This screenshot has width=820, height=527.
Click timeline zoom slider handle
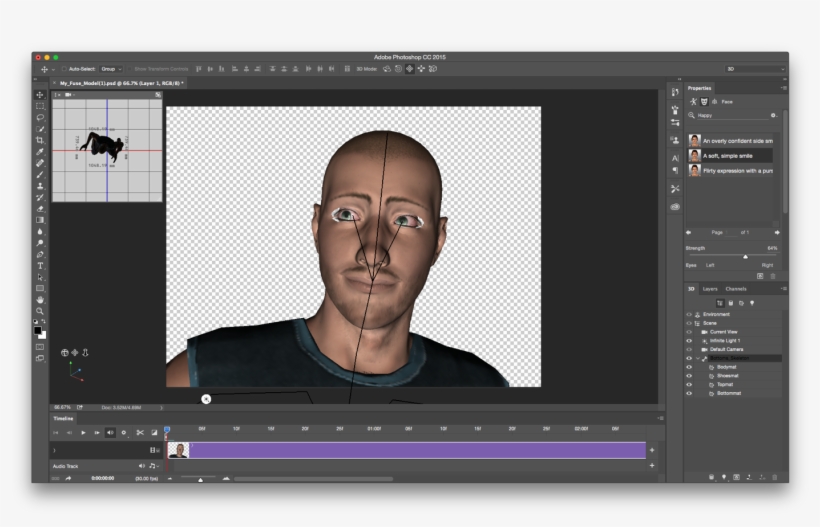[x=200, y=479]
